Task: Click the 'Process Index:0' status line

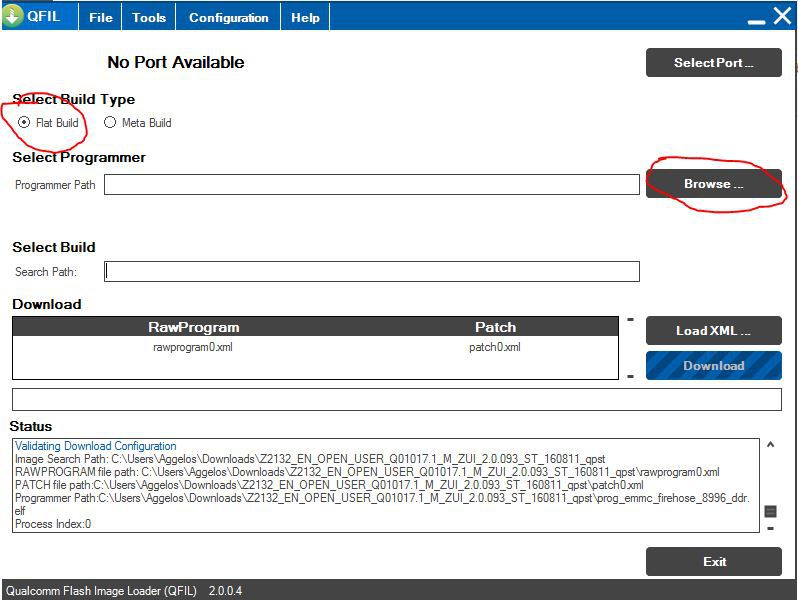Action: pyautogui.click(x=53, y=524)
